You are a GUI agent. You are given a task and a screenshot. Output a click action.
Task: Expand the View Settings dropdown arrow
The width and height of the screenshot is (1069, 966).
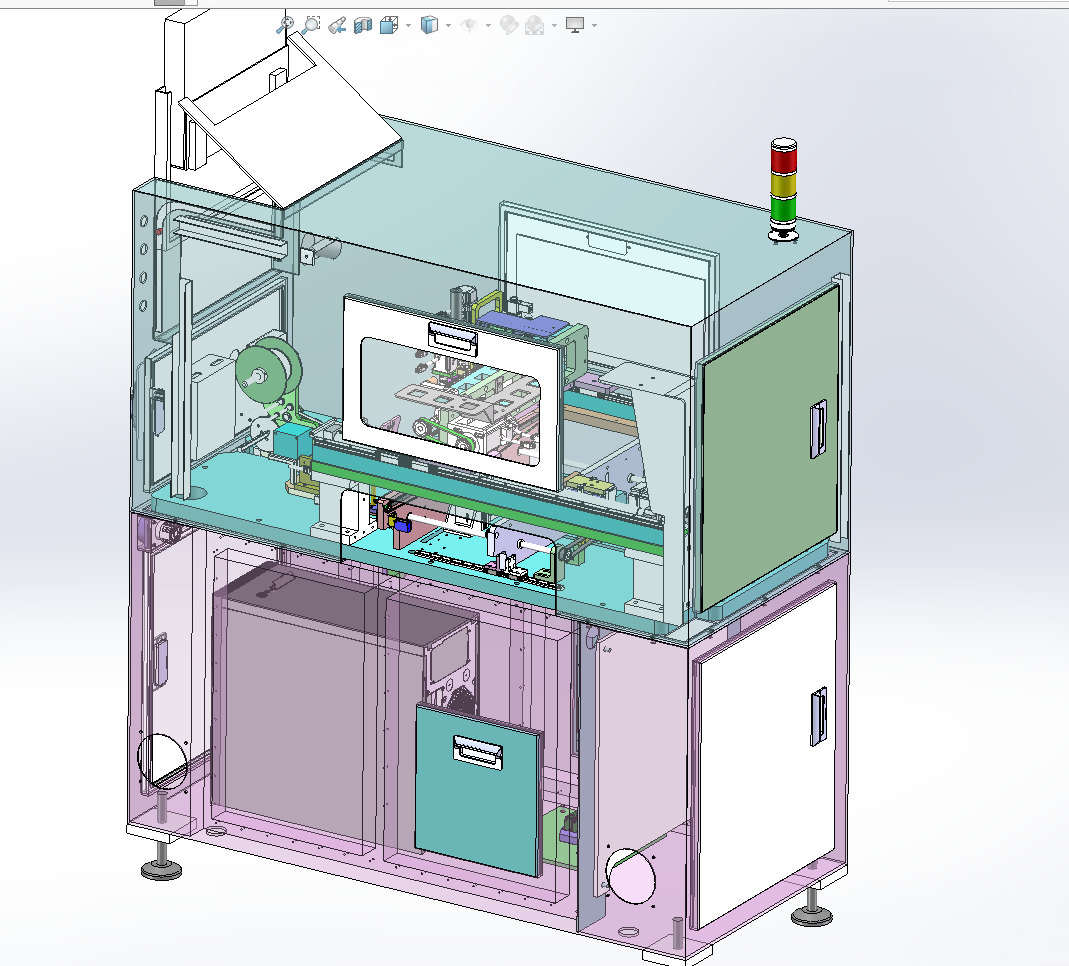coord(594,26)
